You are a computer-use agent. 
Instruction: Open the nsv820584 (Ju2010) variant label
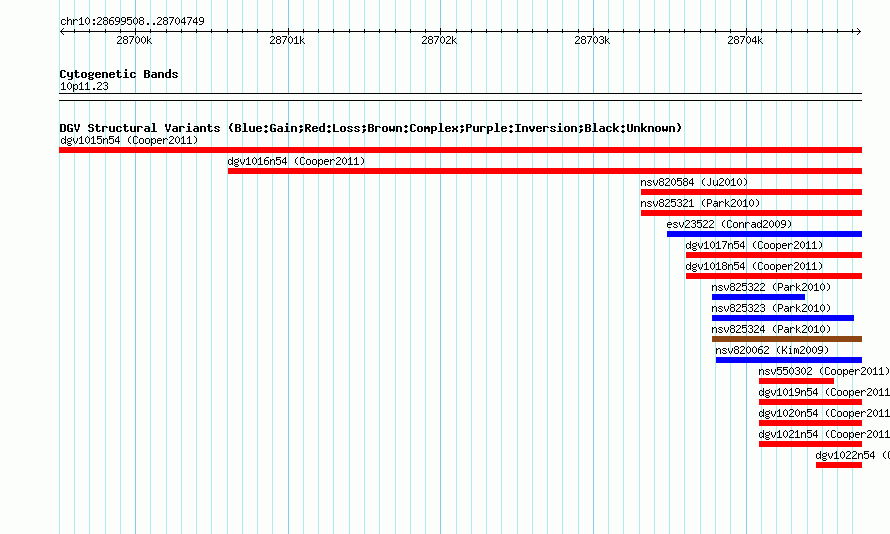coord(694,182)
